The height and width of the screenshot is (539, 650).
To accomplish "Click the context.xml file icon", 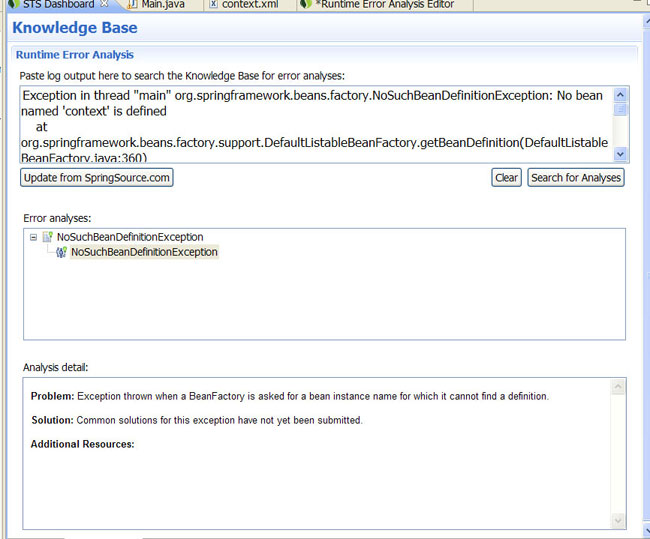I will pos(213,5).
